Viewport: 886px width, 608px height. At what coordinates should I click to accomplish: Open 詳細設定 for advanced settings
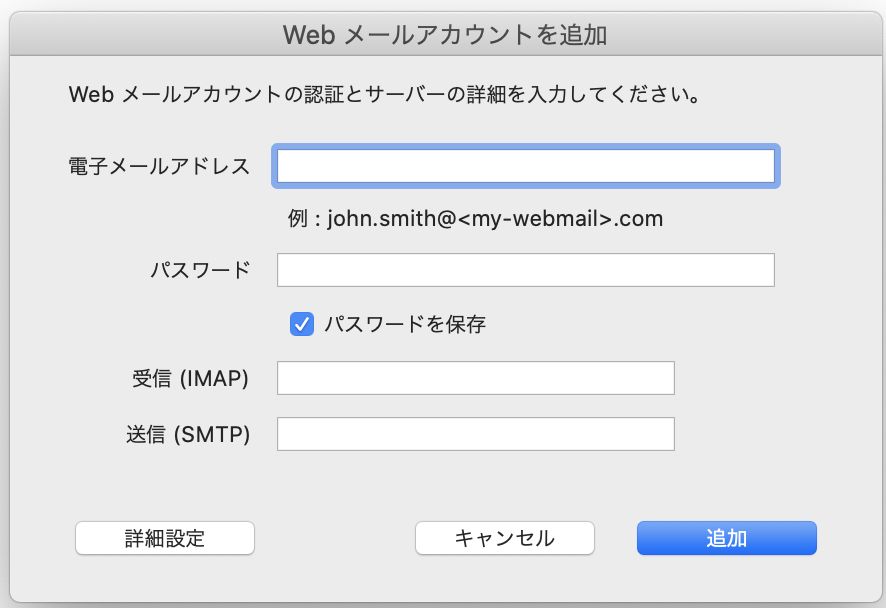pos(164,538)
